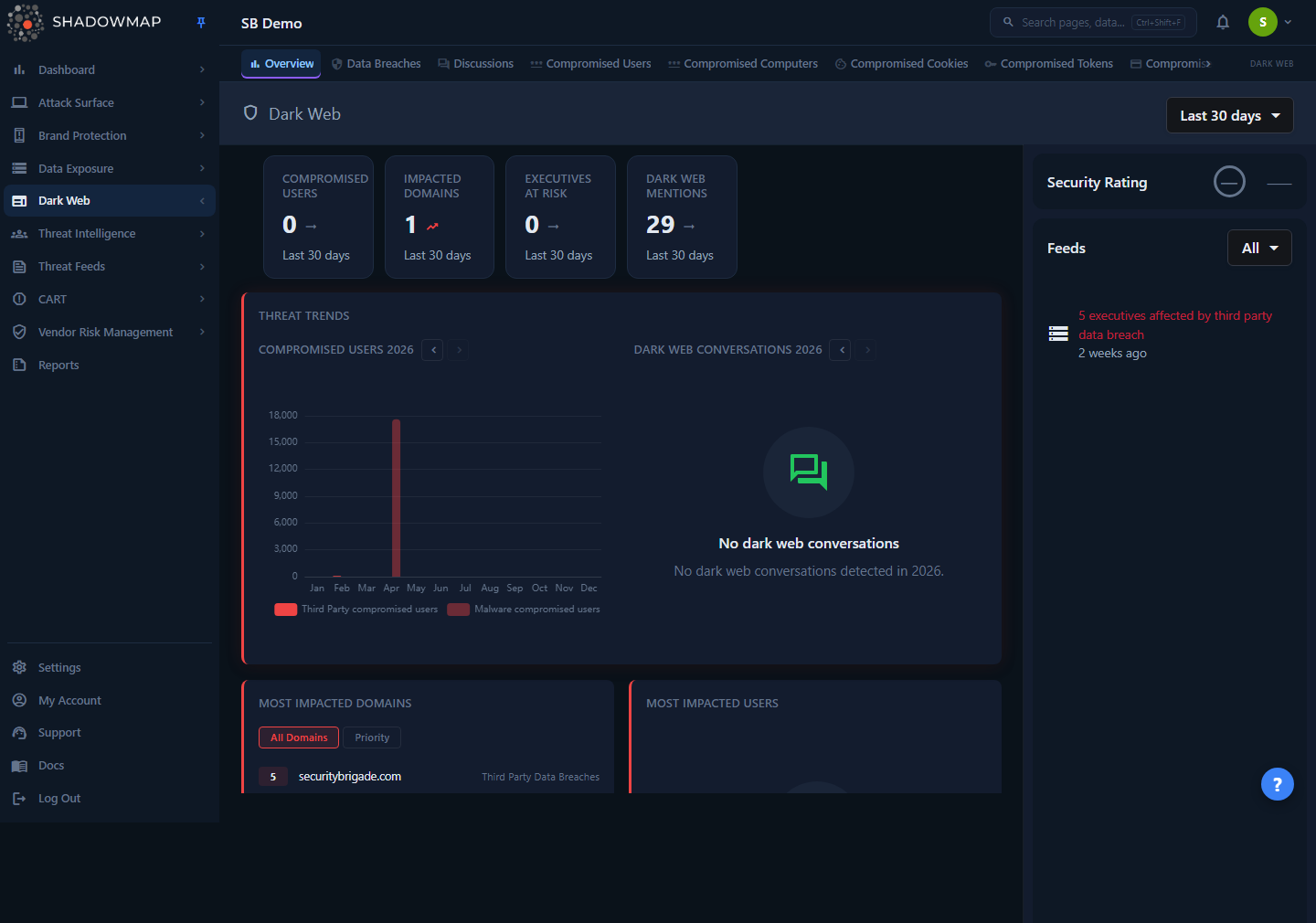Click the My Account avatar icon
1316x923 pixels.
[19, 700]
